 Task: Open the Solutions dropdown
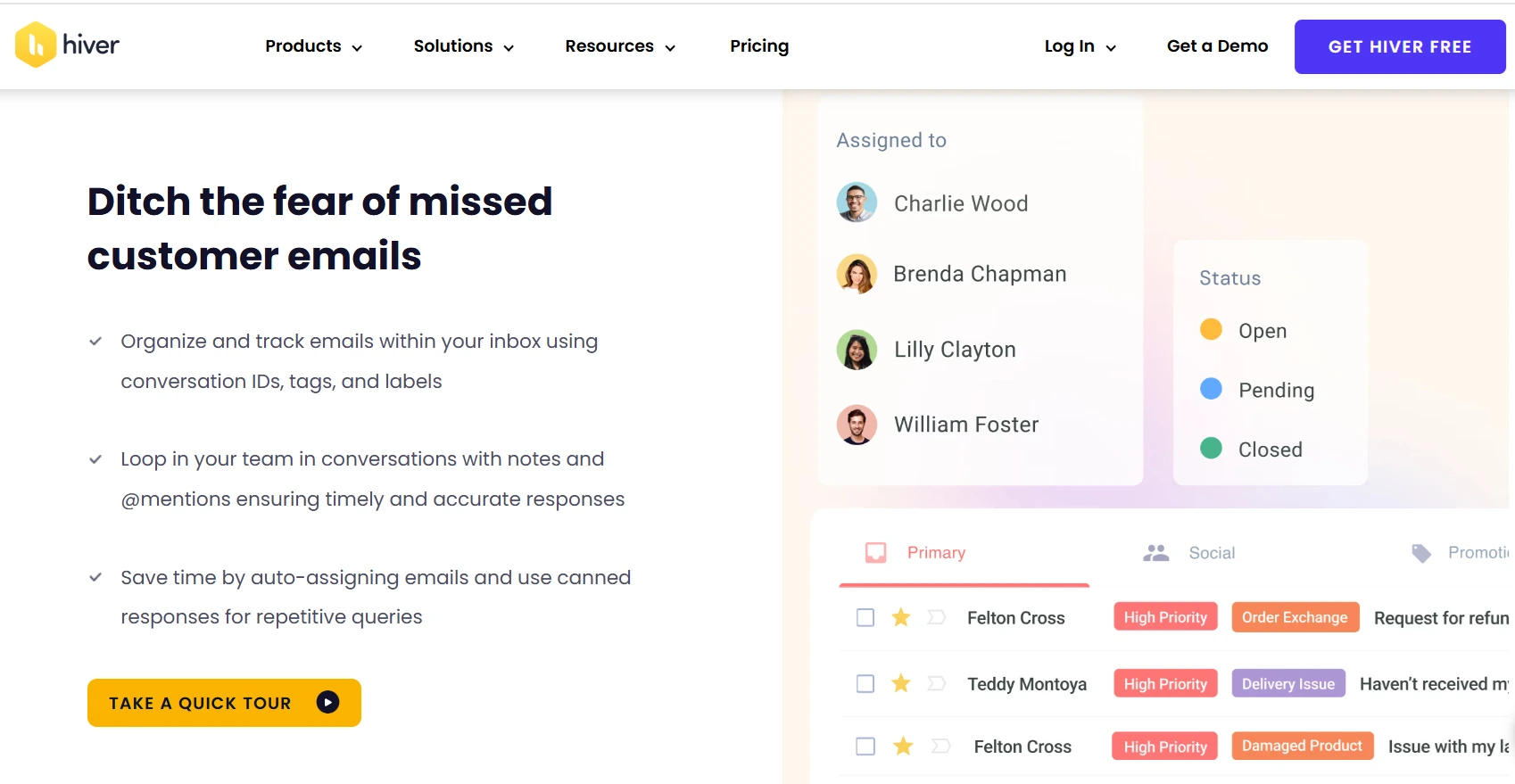click(463, 46)
